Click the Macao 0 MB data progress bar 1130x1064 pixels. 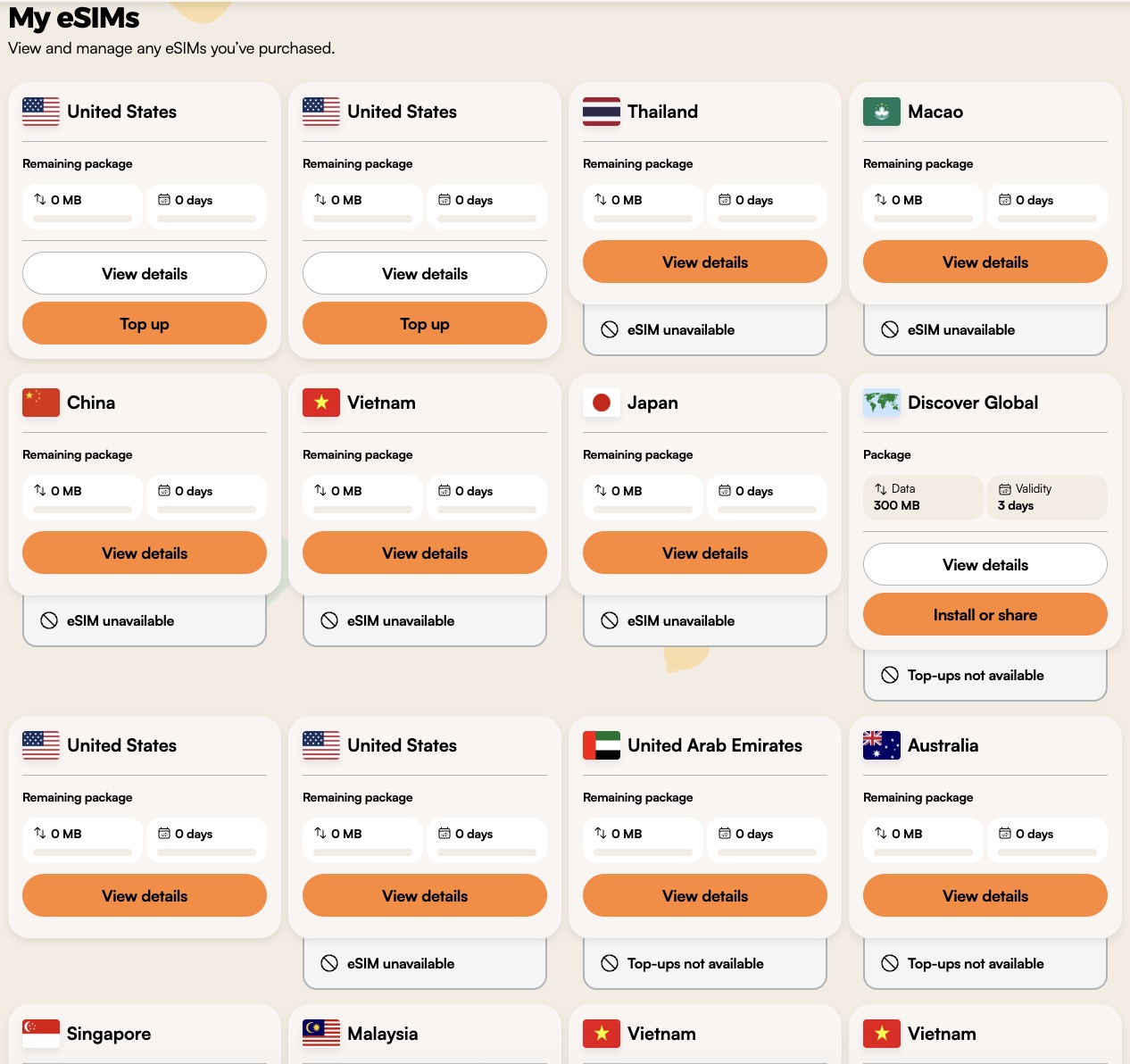(x=923, y=219)
